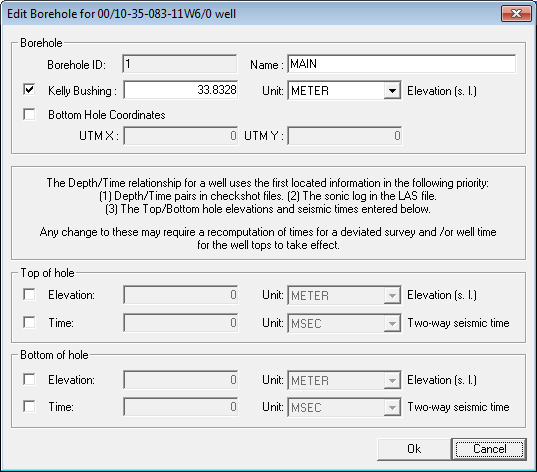Click the Ok button
This screenshot has width=537, height=472.
(414, 449)
